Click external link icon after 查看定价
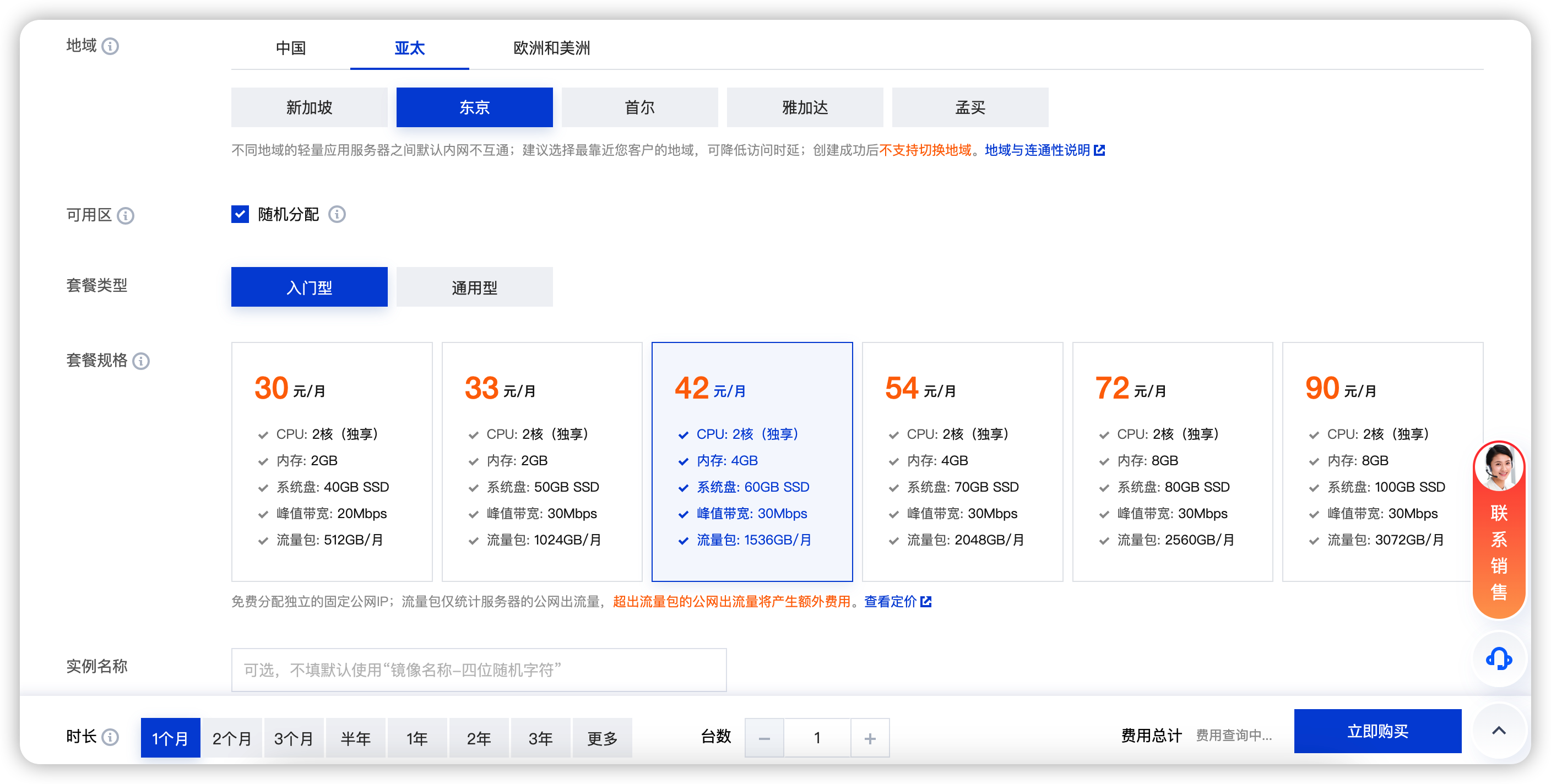The width and height of the screenshot is (1551, 784). [x=926, y=601]
